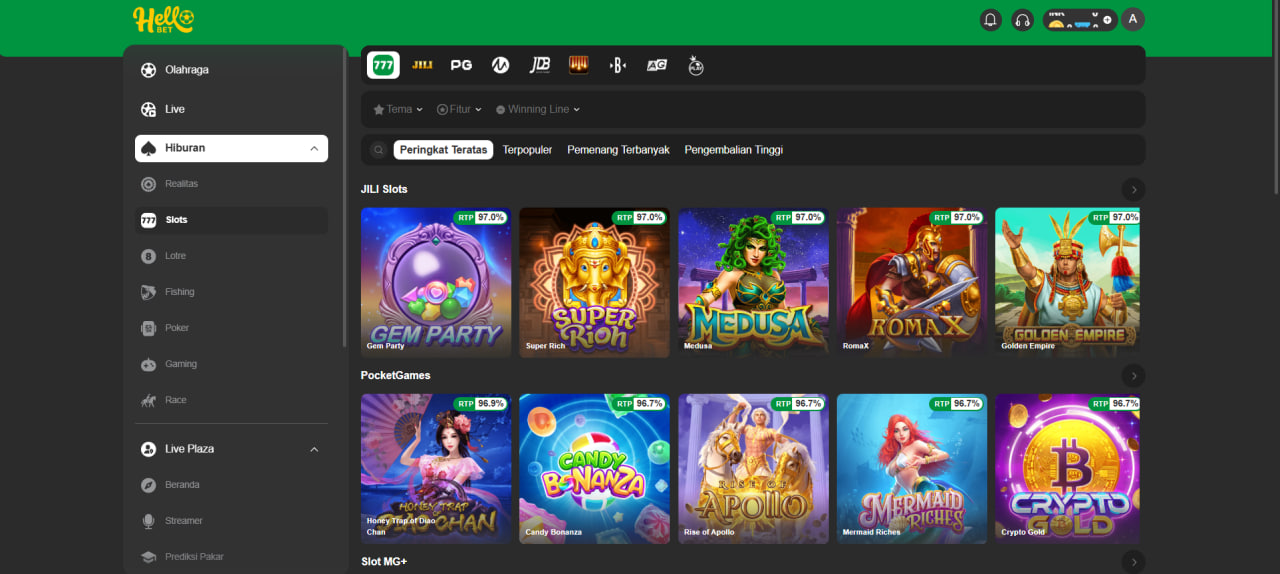This screenshot has height=574, width=1280.
Task: Switch to the Terpopuler tab
Action: [x=527, y=150]
